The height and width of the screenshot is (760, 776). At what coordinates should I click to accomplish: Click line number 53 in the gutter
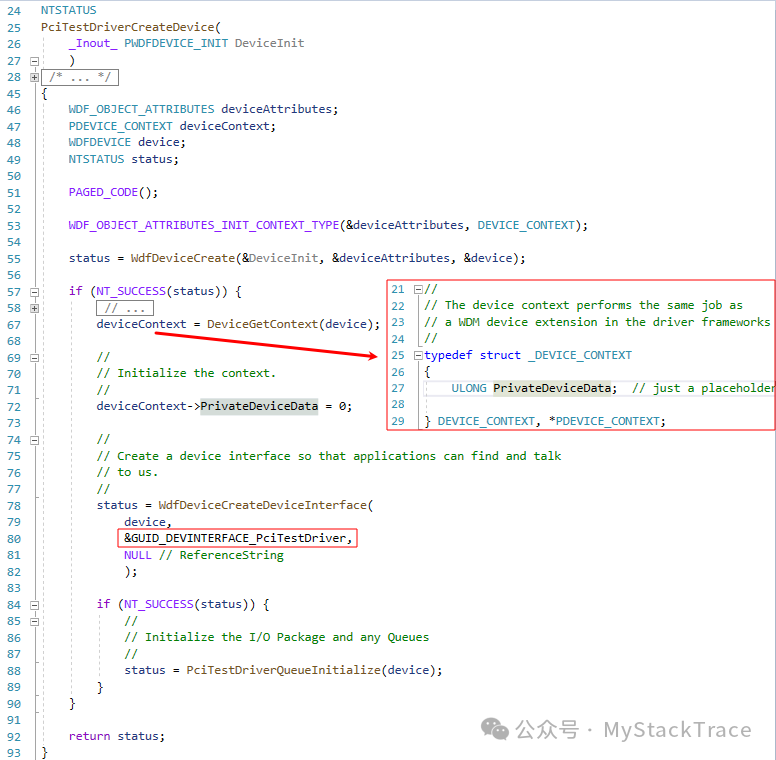[14, 226]
